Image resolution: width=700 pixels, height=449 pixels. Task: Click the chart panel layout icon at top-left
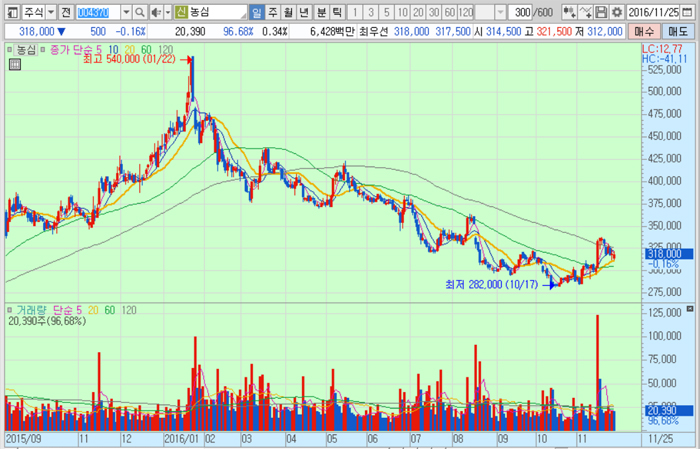[x=11, y=12]
